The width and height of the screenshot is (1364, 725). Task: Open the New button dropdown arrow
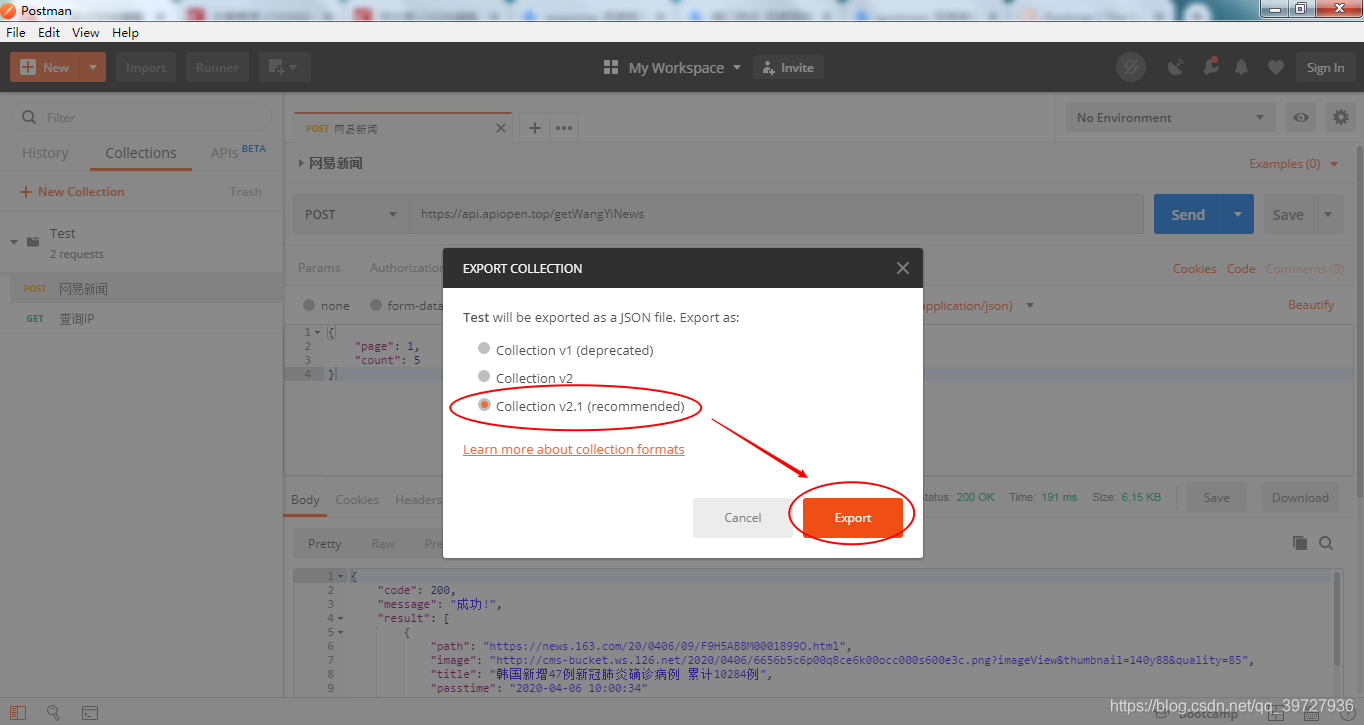click(93, 67)
